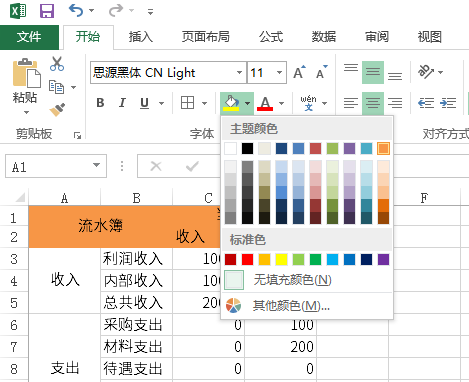Click the red font color A icon
Image resolution: width=469 pixels, height=382 pixels.
[x=265, y=103]
